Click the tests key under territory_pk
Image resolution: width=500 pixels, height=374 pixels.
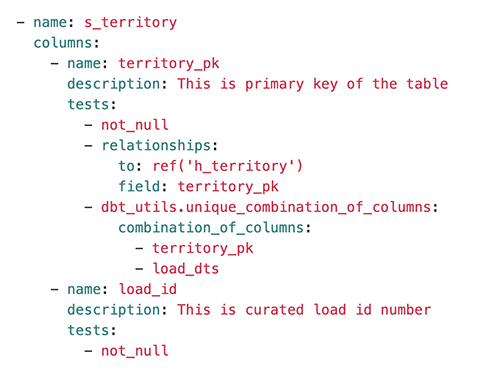pyautogui.click(x=88, y=104)
